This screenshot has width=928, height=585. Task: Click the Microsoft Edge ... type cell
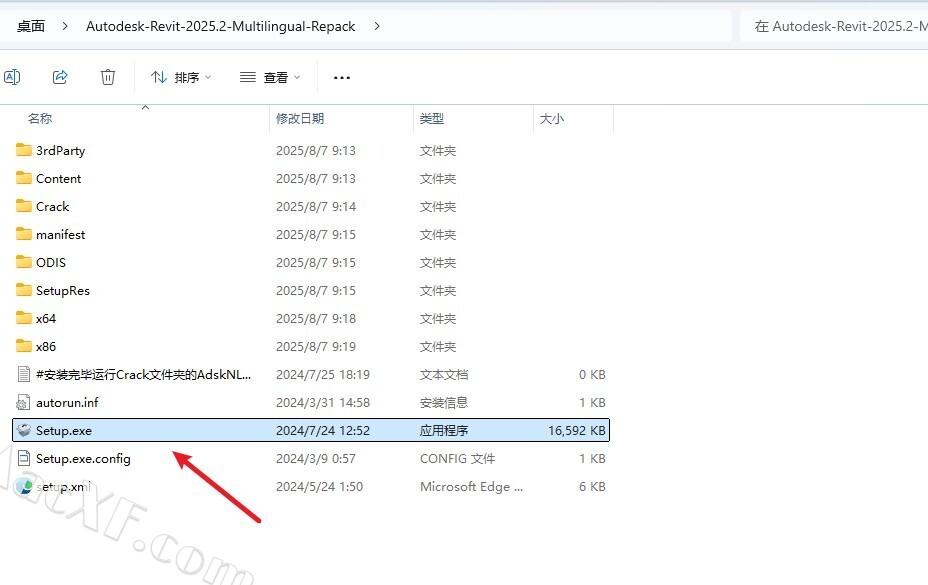[471, 487]
